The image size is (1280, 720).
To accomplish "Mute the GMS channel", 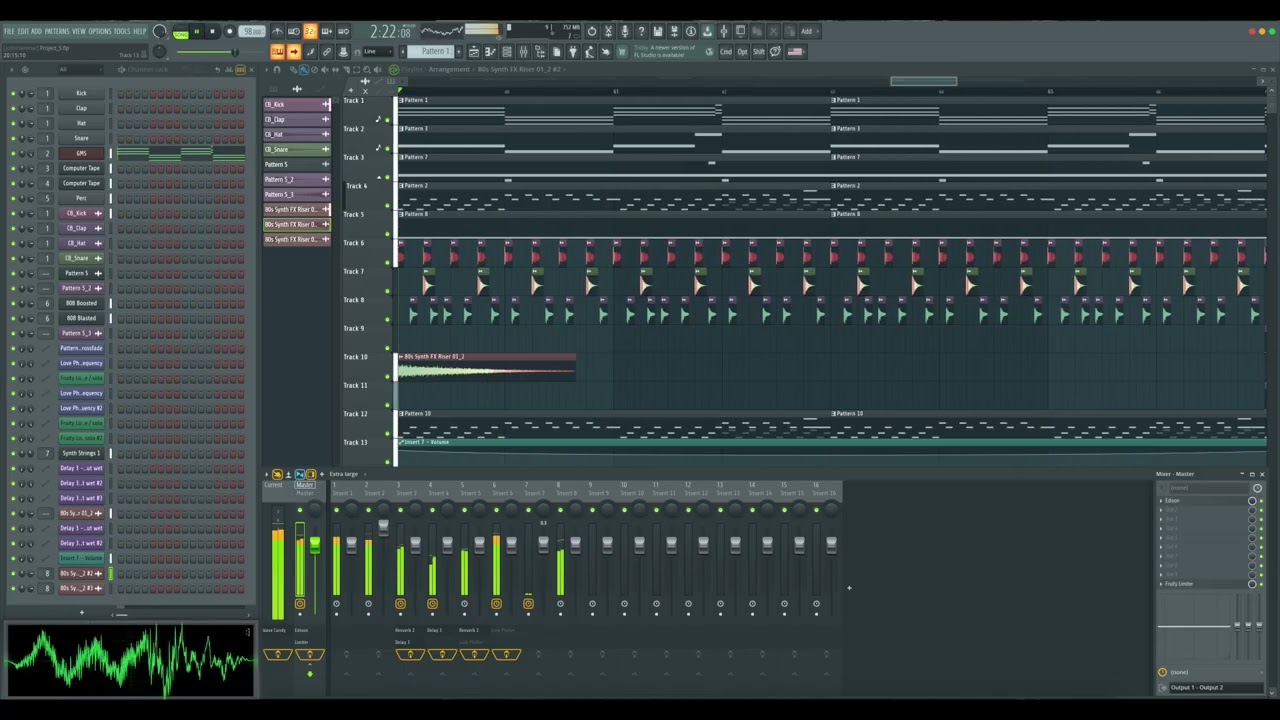I will [x=13, y=153].
